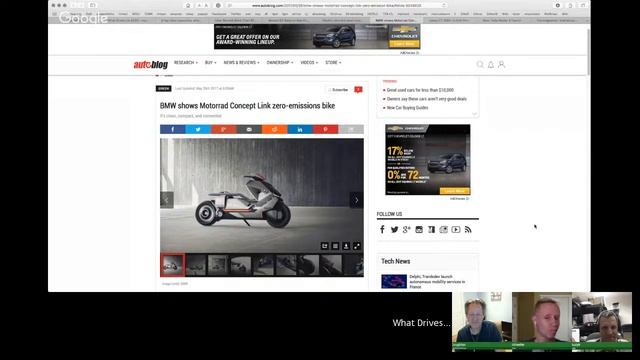The image size is (640, 360).
Task: Share article via email icon
Action: [249, 129]
